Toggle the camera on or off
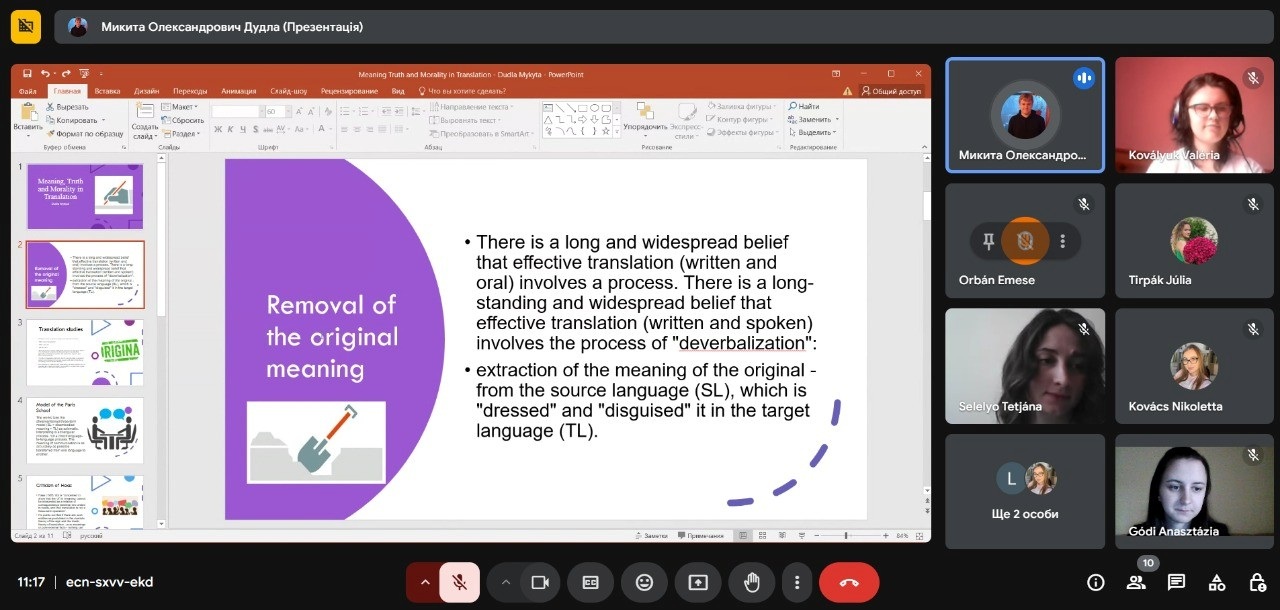The height and width of the screenshot is (610, 1280). coord(540,582)
